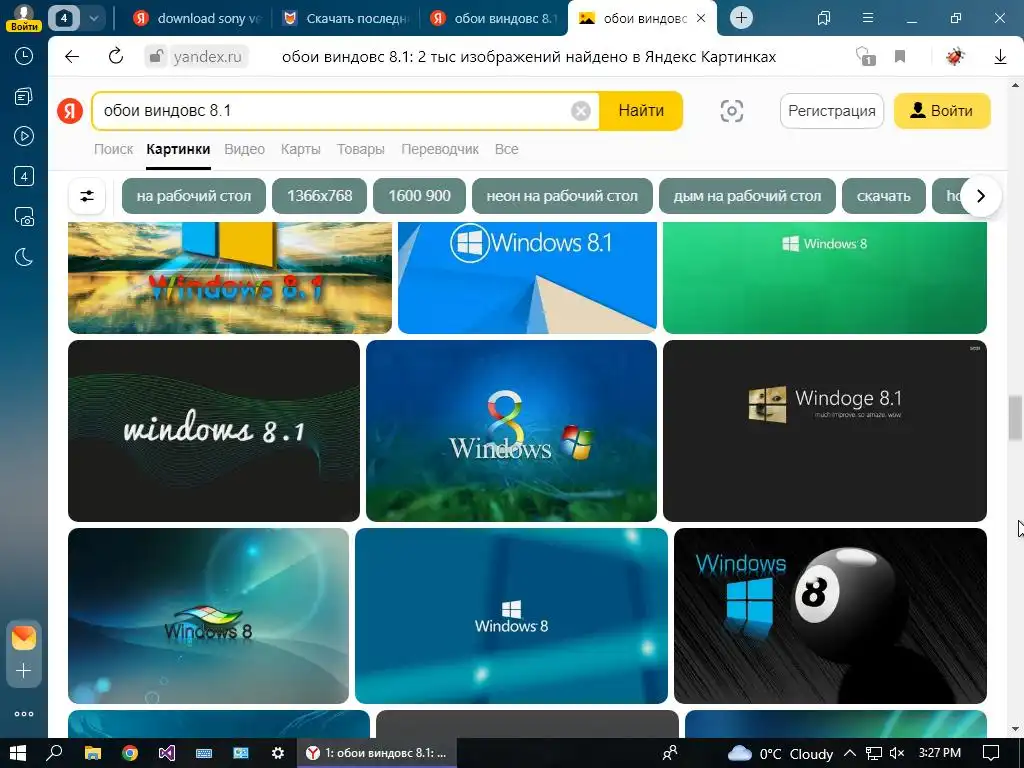Bookmark this page with the bookmark icon
The width and height of the screenshot is (1024, 768).
900,57
